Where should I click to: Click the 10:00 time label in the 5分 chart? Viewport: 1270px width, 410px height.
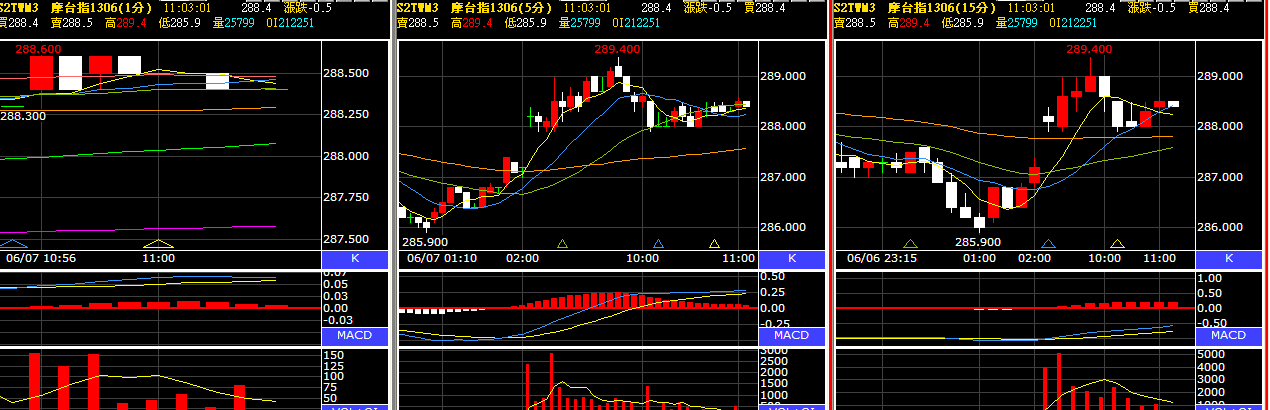(643, 259)
